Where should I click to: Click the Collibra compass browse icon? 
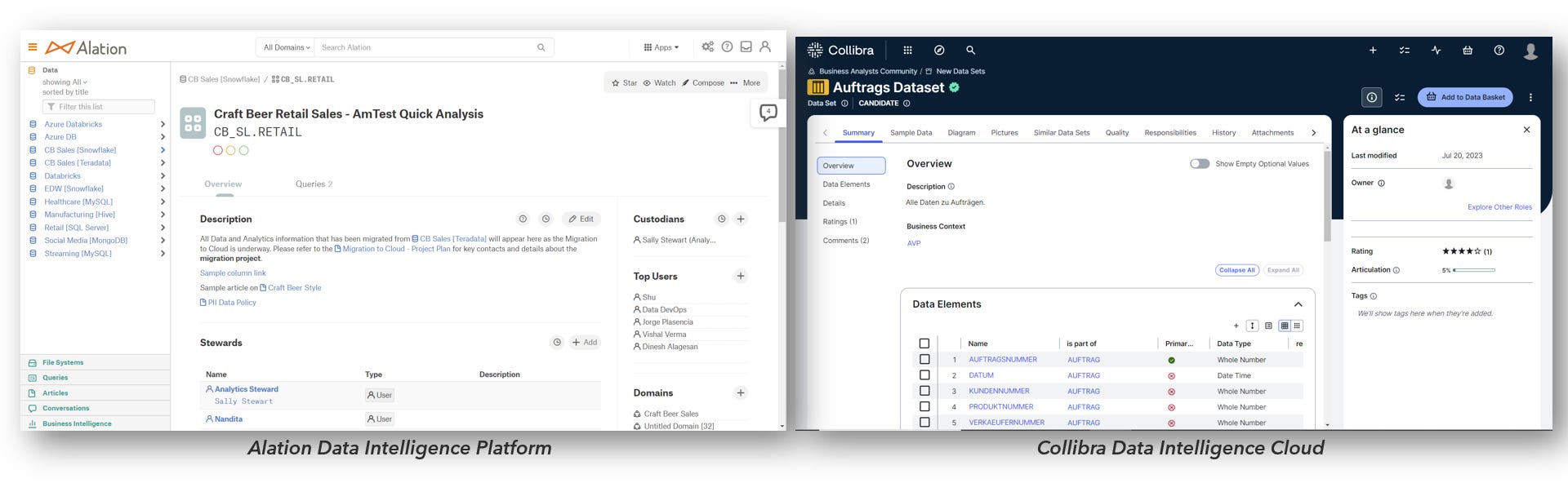tap(939, 50)
